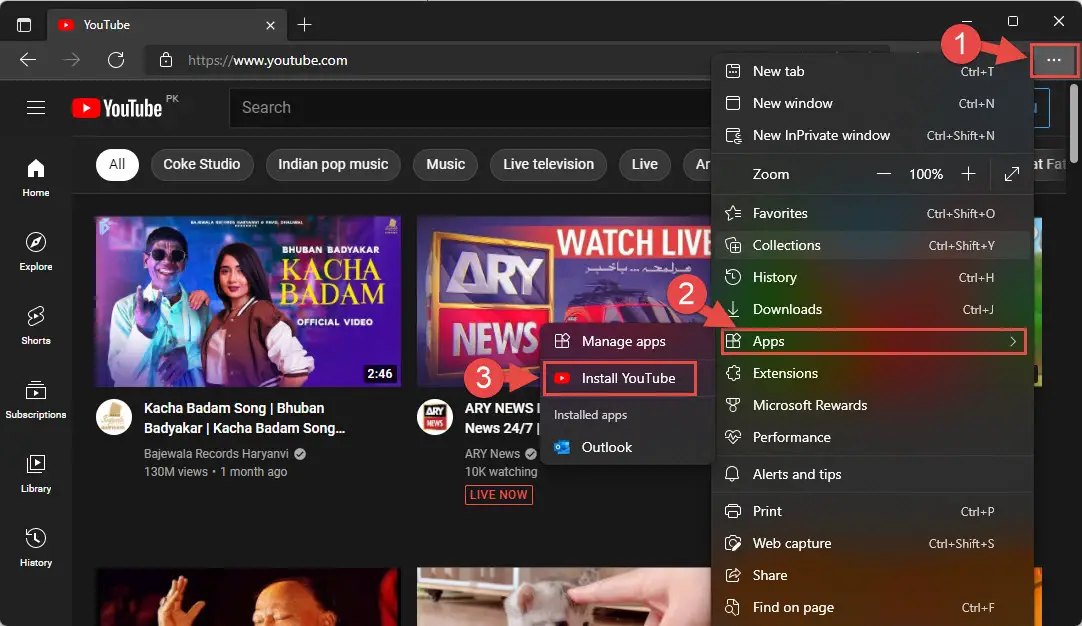This screenshot has width=1082, height=626.
Task: Open Subscriptions from the left sidebar
Action: [x=36, y=399]
